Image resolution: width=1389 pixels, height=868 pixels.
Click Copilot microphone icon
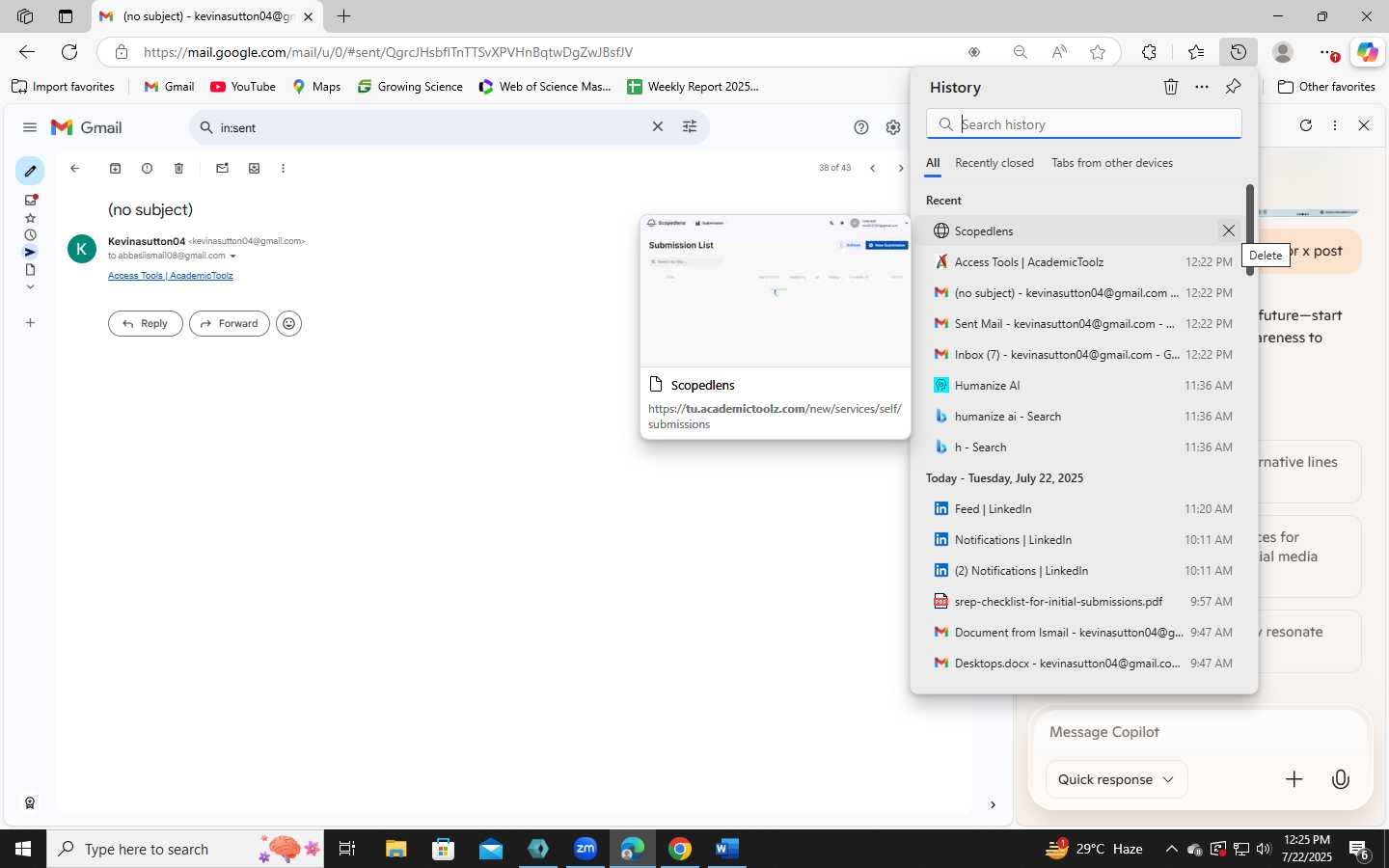(x=1341, y=779)
